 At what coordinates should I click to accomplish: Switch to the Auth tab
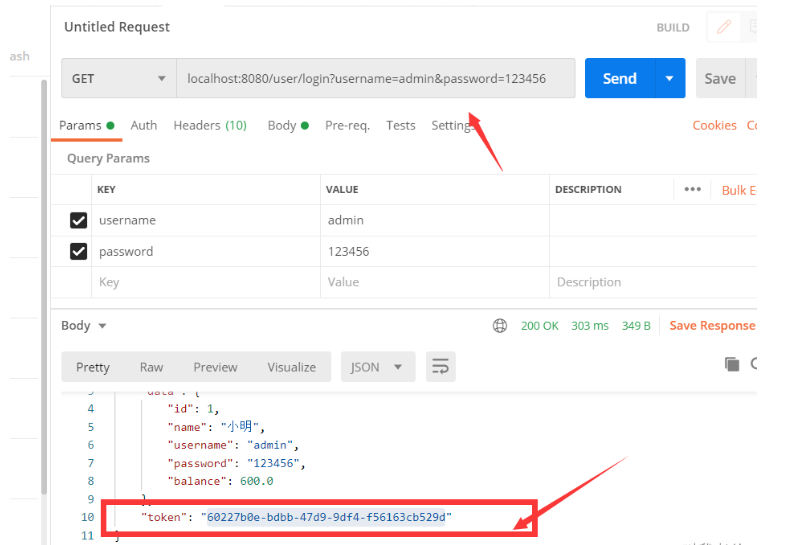coord(143,125)
